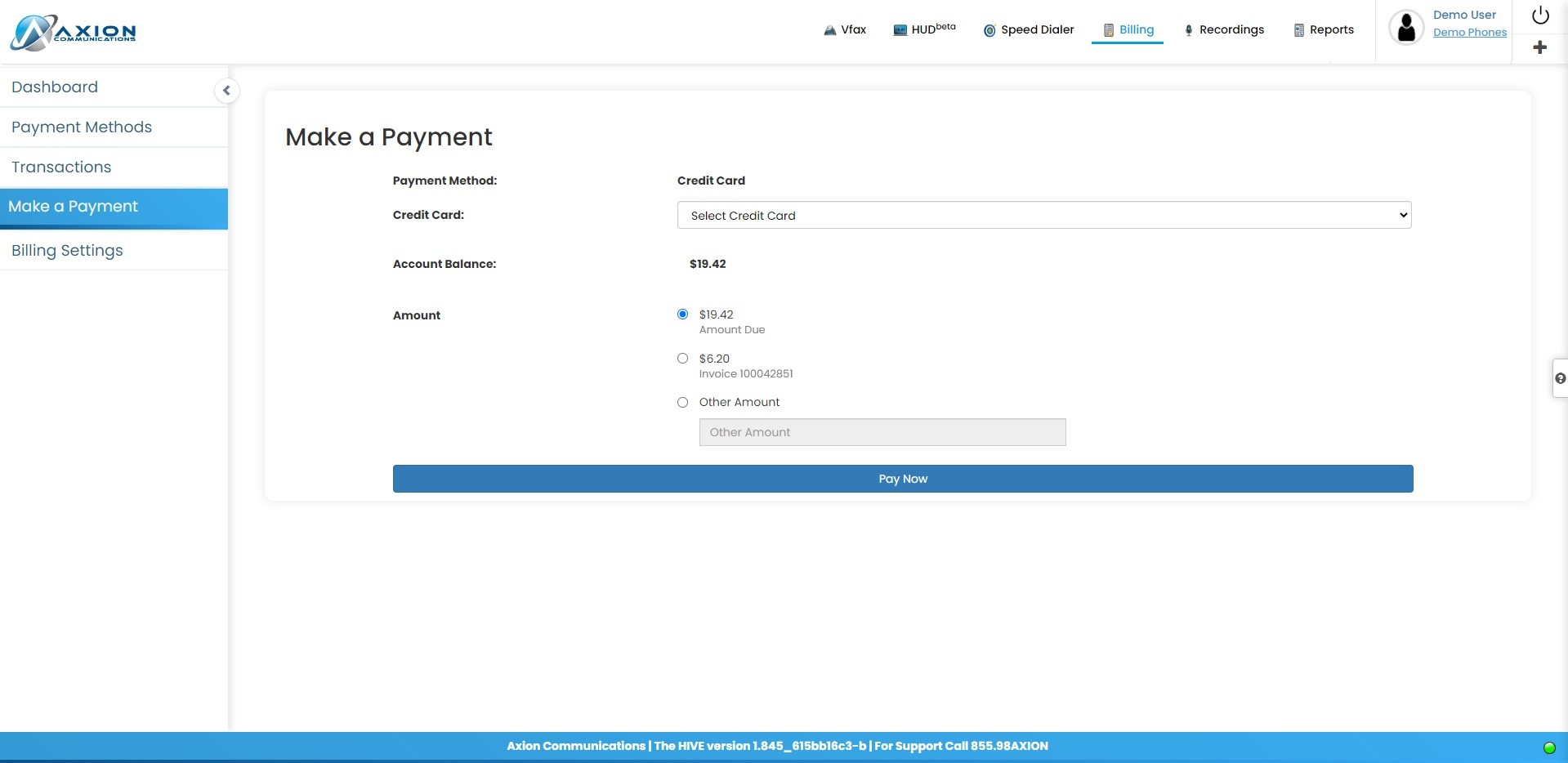Open Vfax from the top navigation
The width and height of the screenshot is (1568, 763).
point(845,29)
